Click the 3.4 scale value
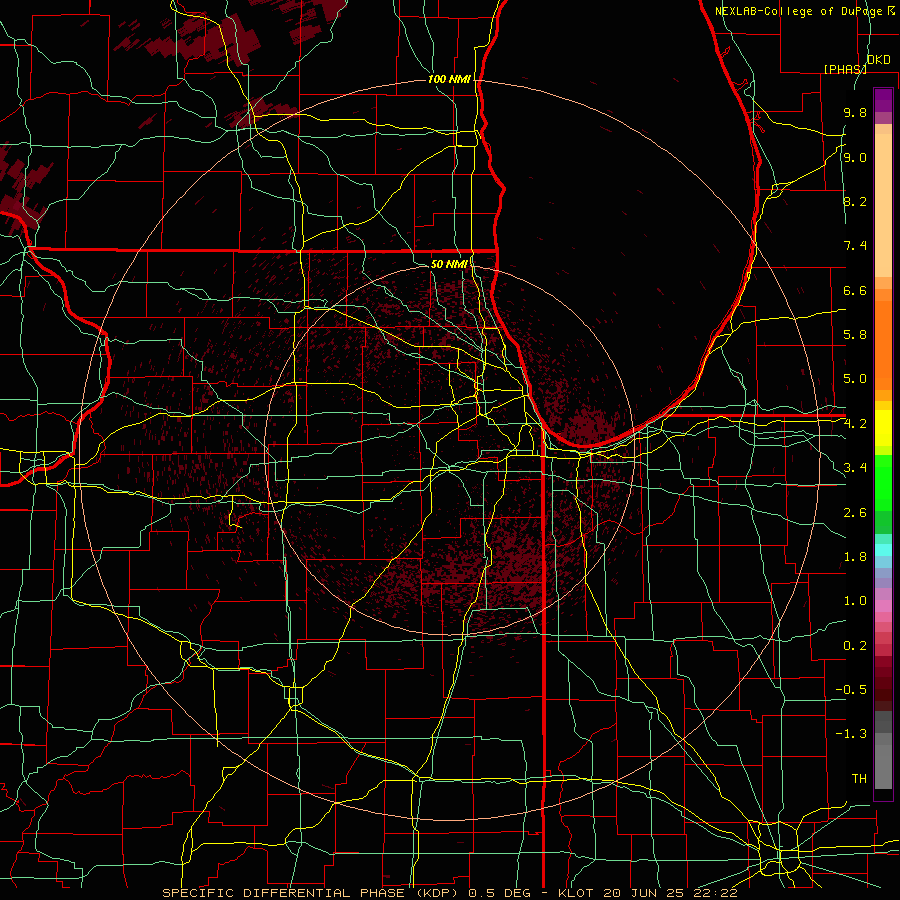The image size is (900, 900). click(x=855, y=468)
